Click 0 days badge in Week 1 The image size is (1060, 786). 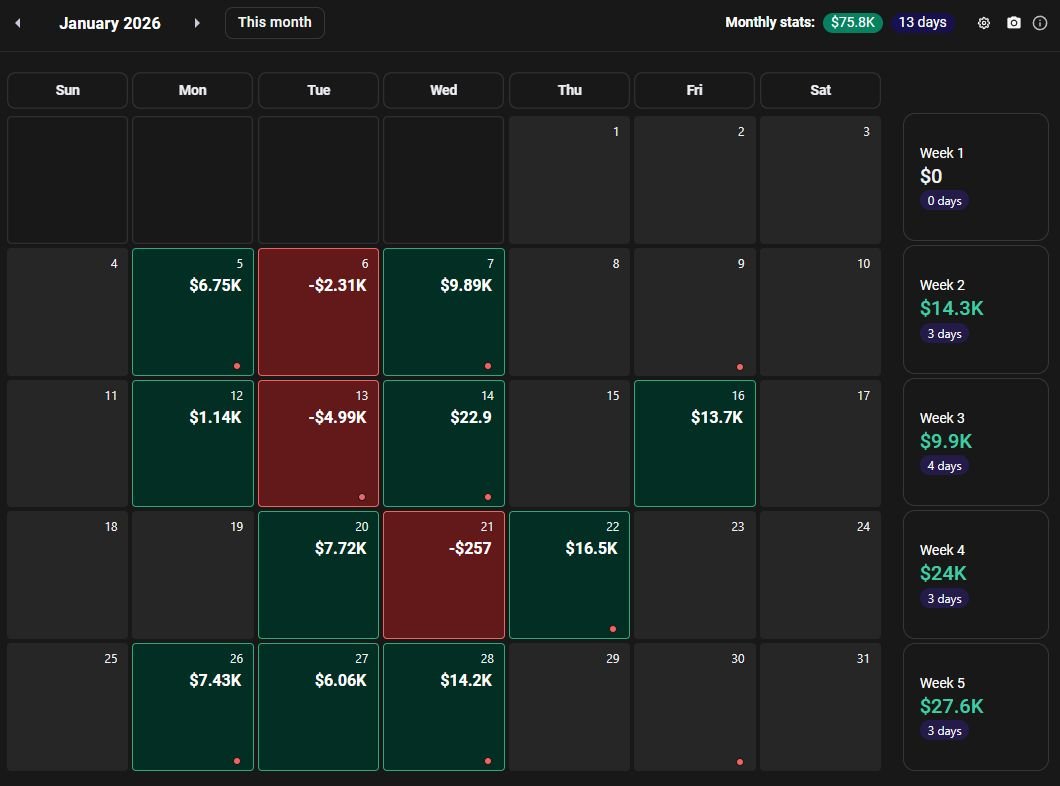(944, 201)
